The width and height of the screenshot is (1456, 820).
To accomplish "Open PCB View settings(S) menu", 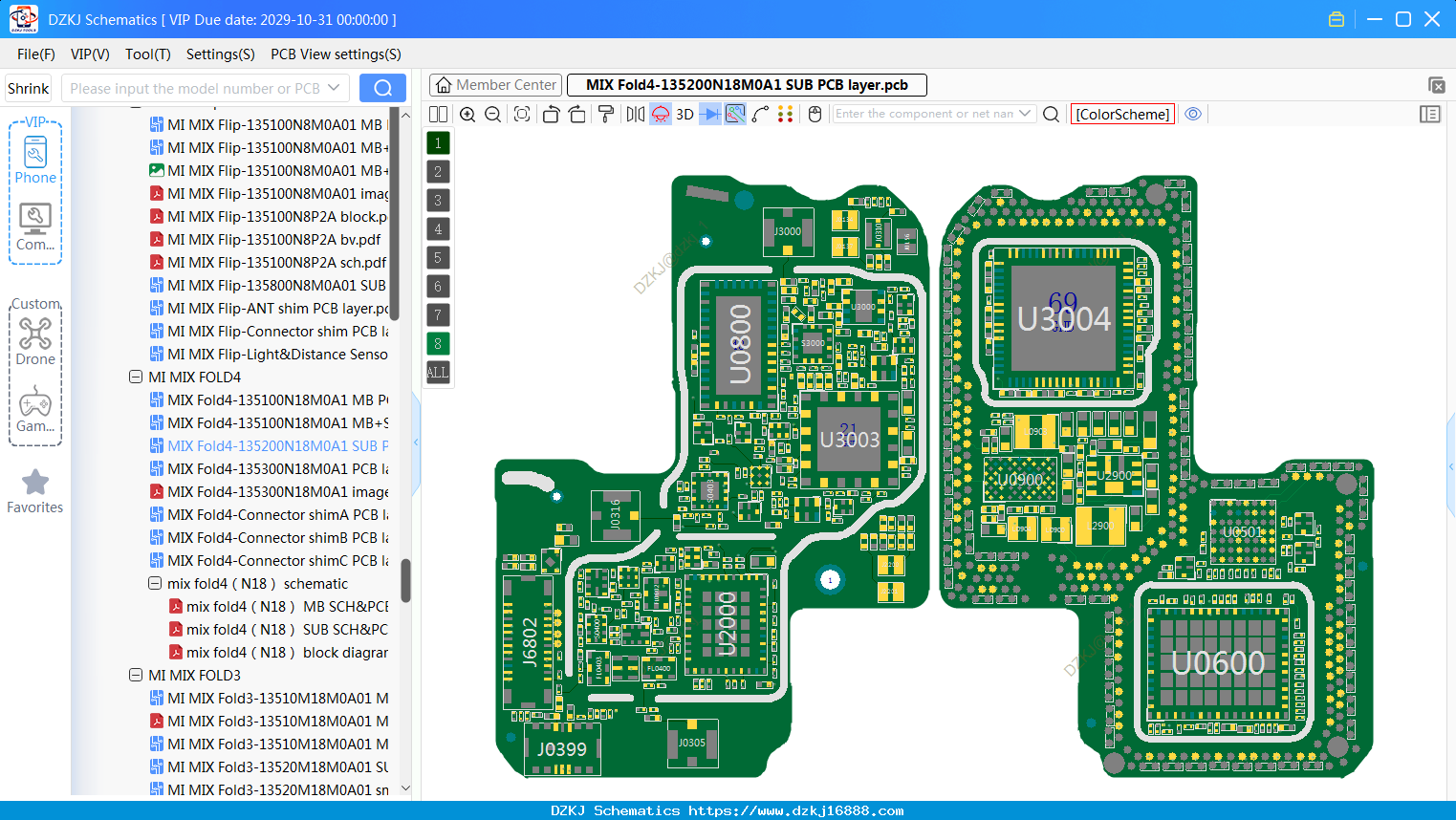I will coord(336,54).
